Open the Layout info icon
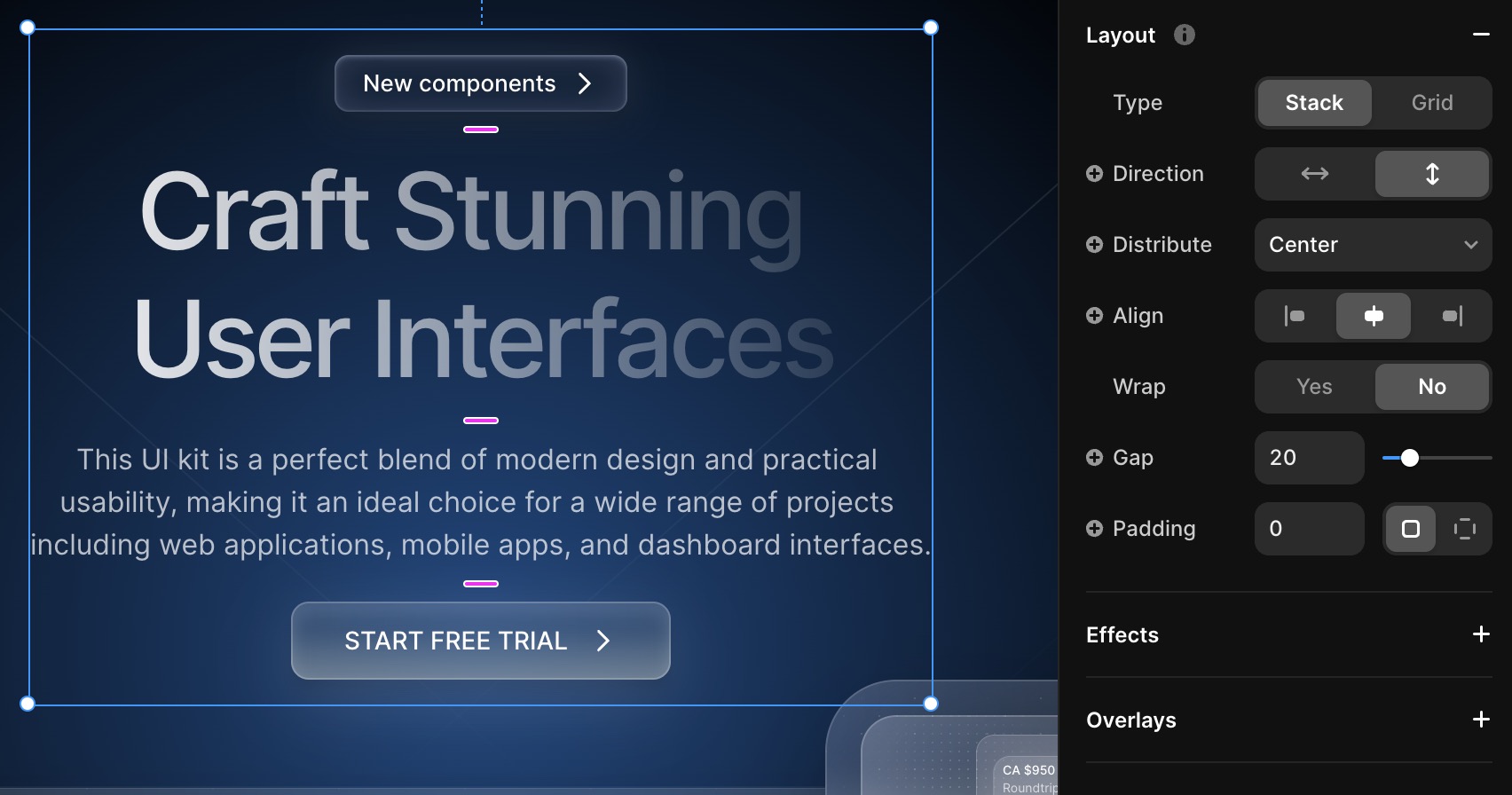The image size is (1512, 795). pyautogui.click(x=1185, y=35)
